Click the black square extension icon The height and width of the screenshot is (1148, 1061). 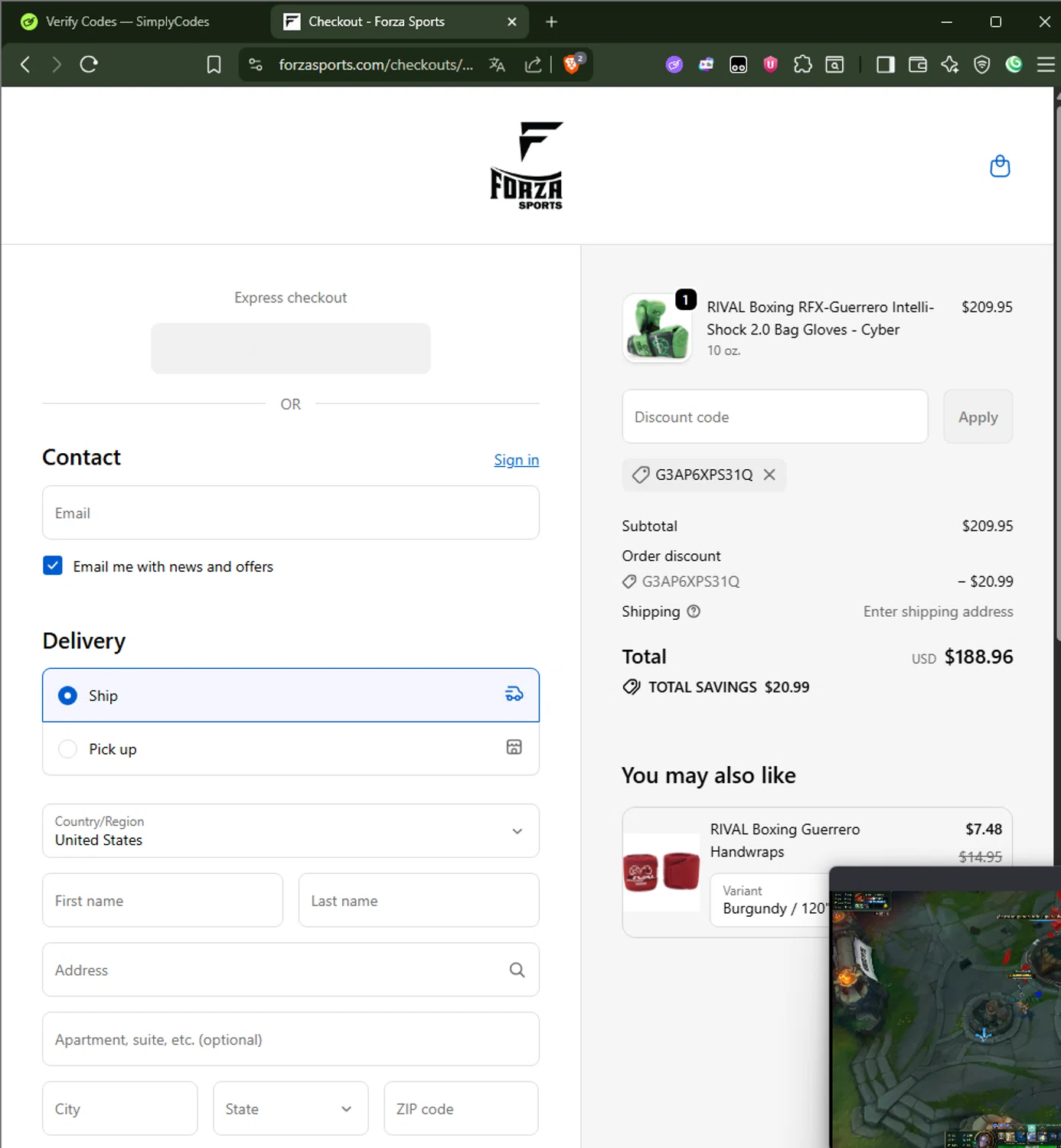[738, 65]
